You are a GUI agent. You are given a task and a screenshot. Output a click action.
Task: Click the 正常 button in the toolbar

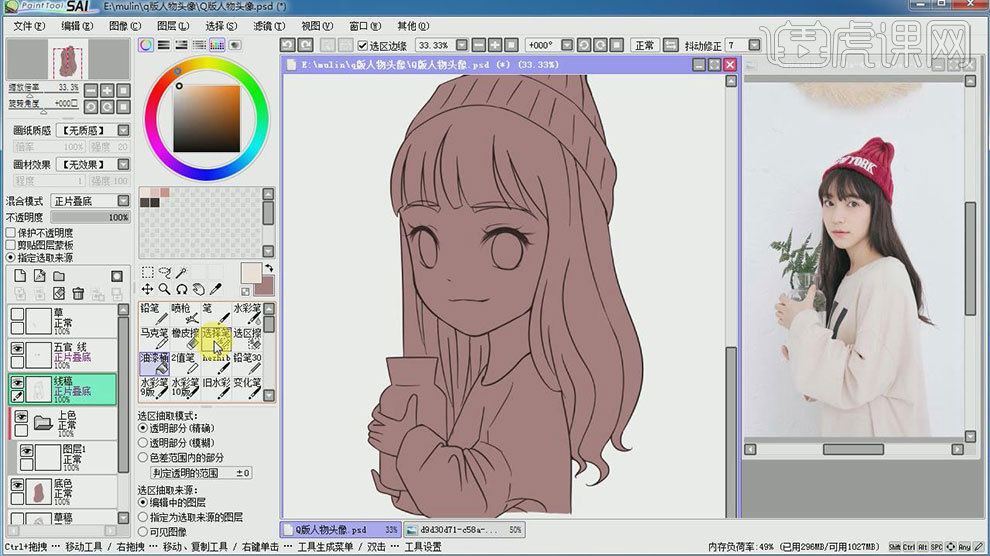tap(644, 46)
